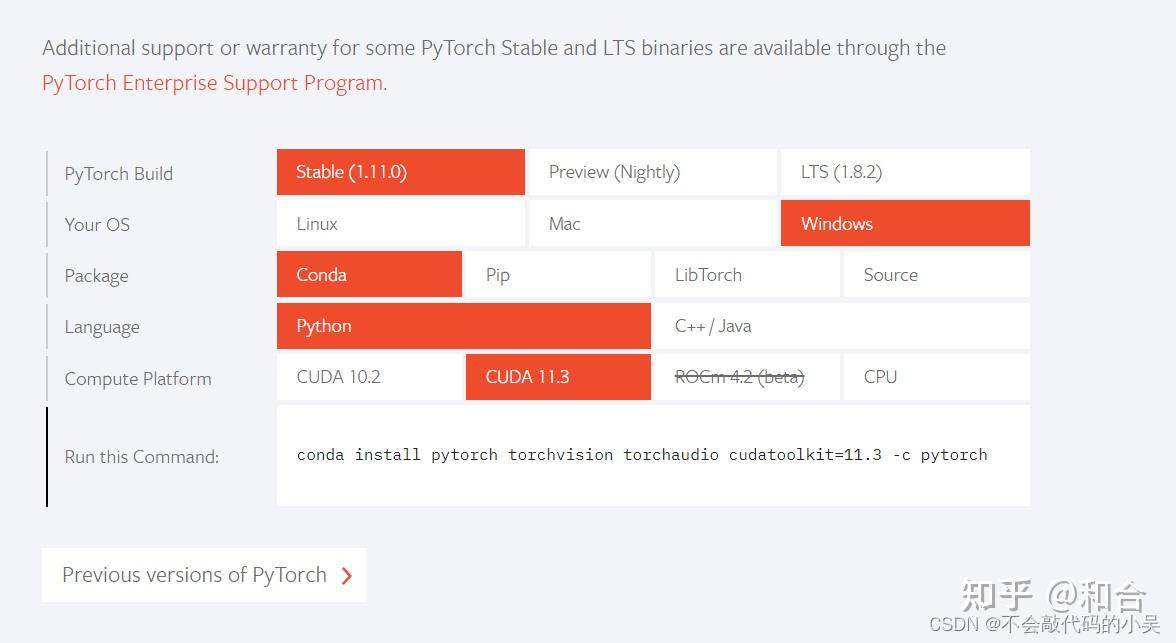The image size is (1176, 643).
Task: Select CUDA 10.2 compute platform
Action: (x=369, y=377)
